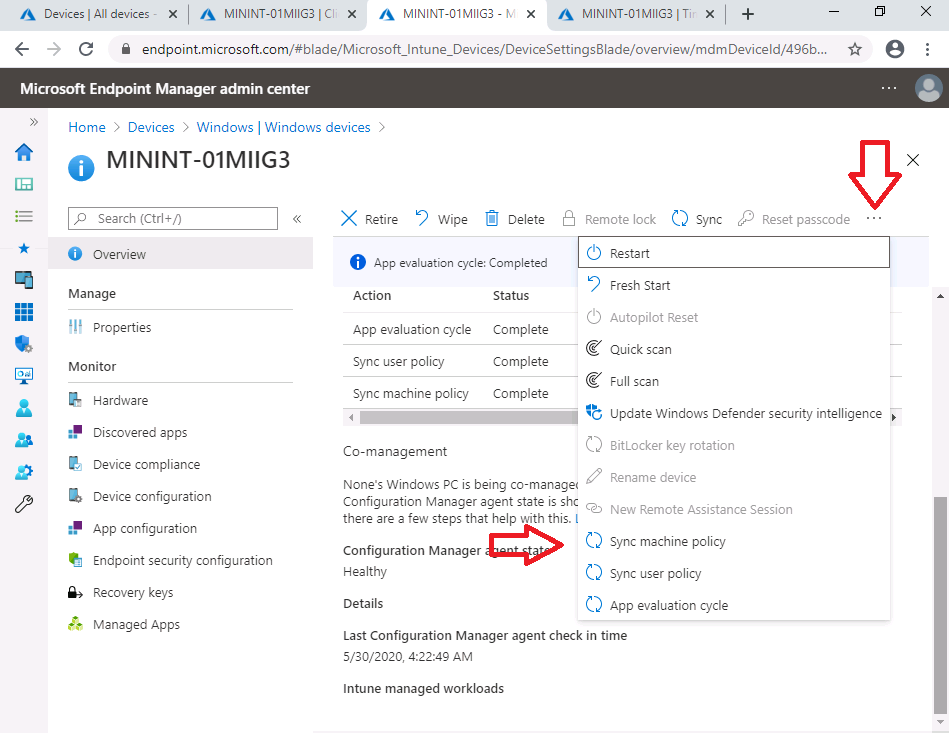Open Overview in device menu
Image resolution: width=949 pixels, height=733 pixels.
(x=180, y=254)
